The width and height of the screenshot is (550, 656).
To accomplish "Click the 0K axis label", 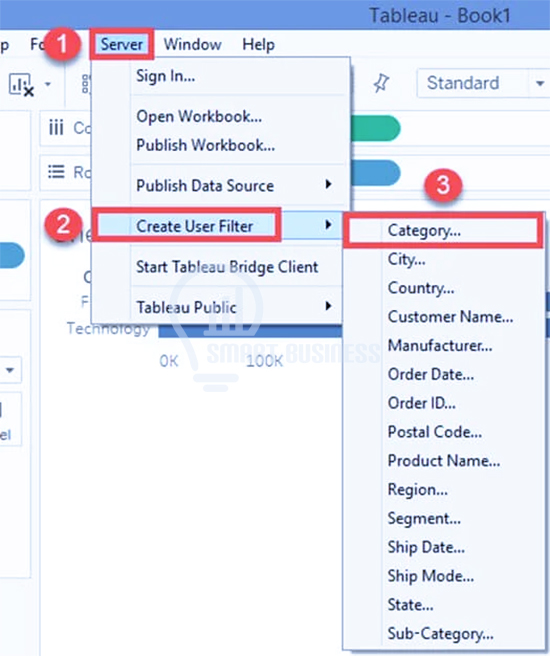I will [x=169, y=361].
